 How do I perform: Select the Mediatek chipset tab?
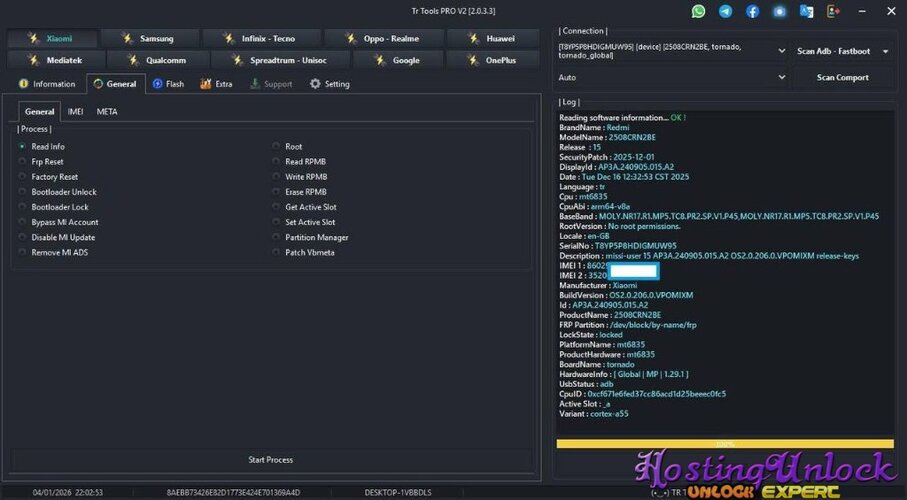click(x=56, y=60)
